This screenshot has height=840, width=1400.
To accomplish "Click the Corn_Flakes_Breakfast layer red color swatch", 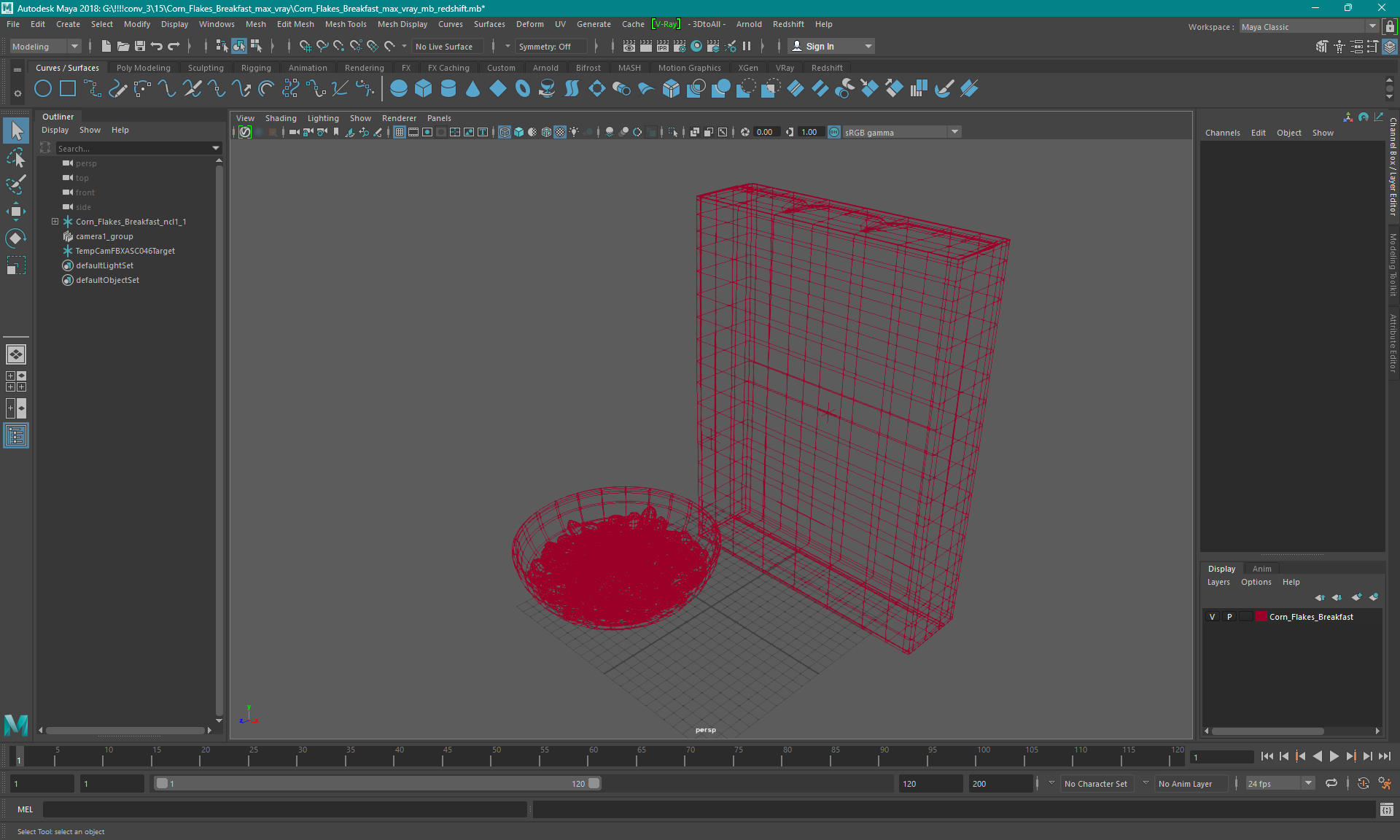I will [x=1261, y=617].
